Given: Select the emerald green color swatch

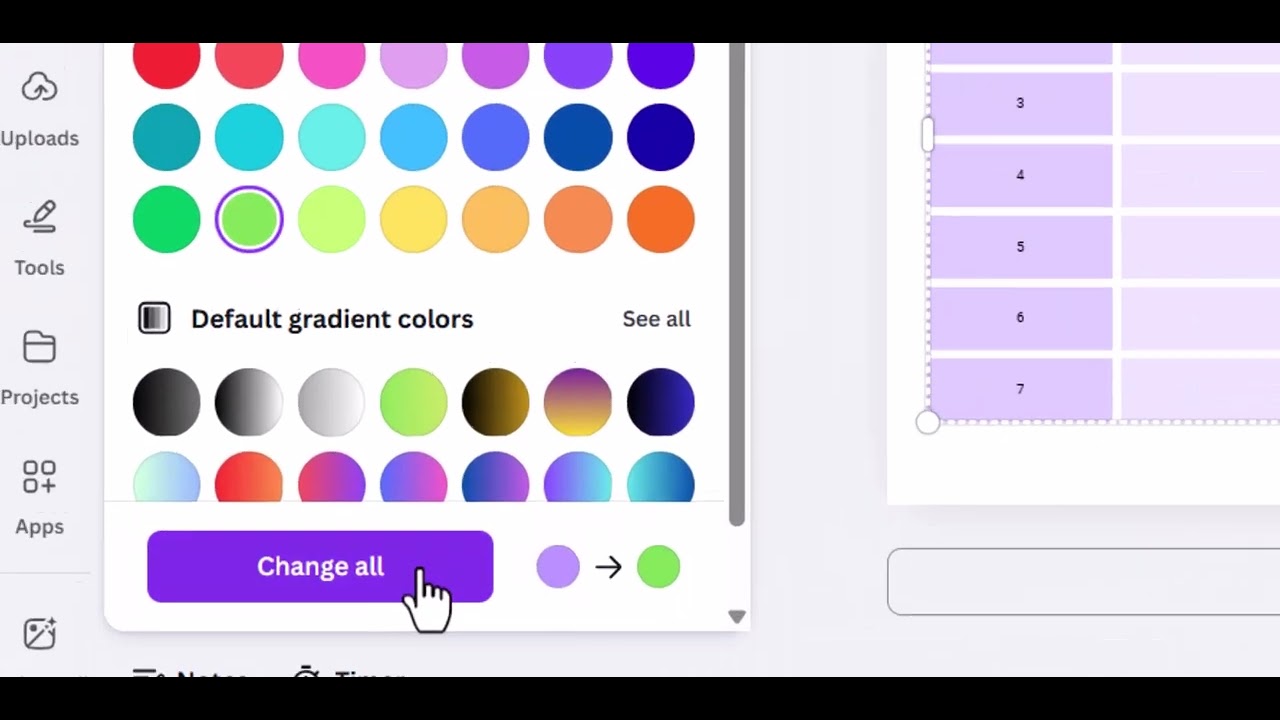Looking at the screenshot, I should tap(167, 219).
